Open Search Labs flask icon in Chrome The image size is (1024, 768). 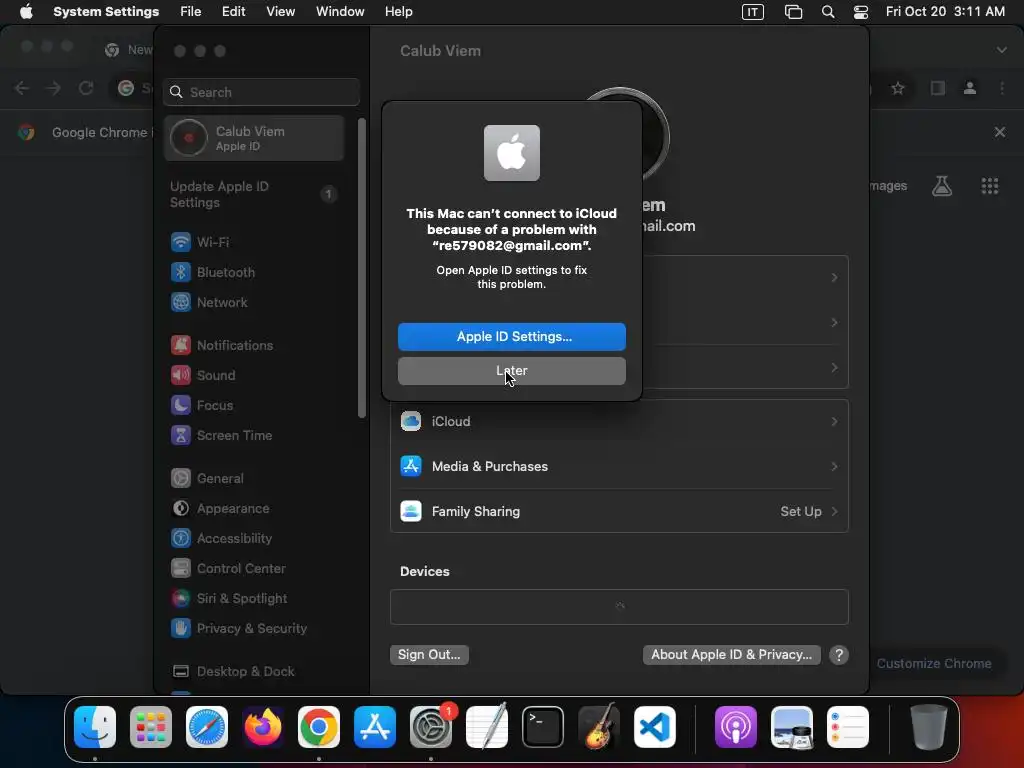coord(942,186)
